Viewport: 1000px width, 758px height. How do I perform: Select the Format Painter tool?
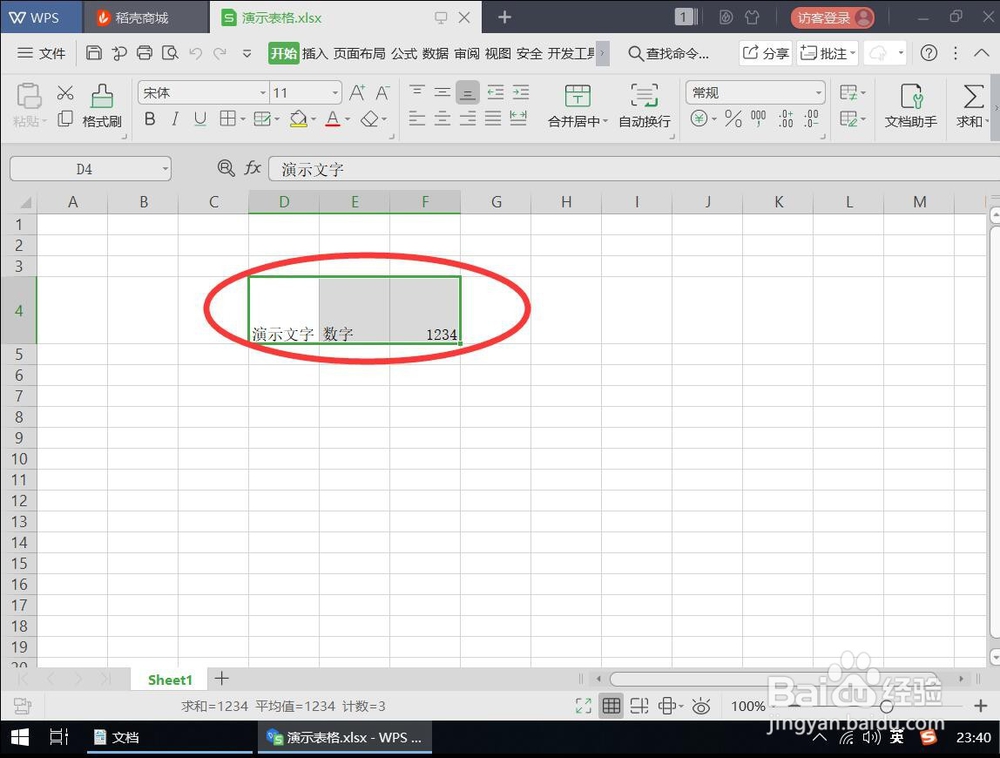103,105
